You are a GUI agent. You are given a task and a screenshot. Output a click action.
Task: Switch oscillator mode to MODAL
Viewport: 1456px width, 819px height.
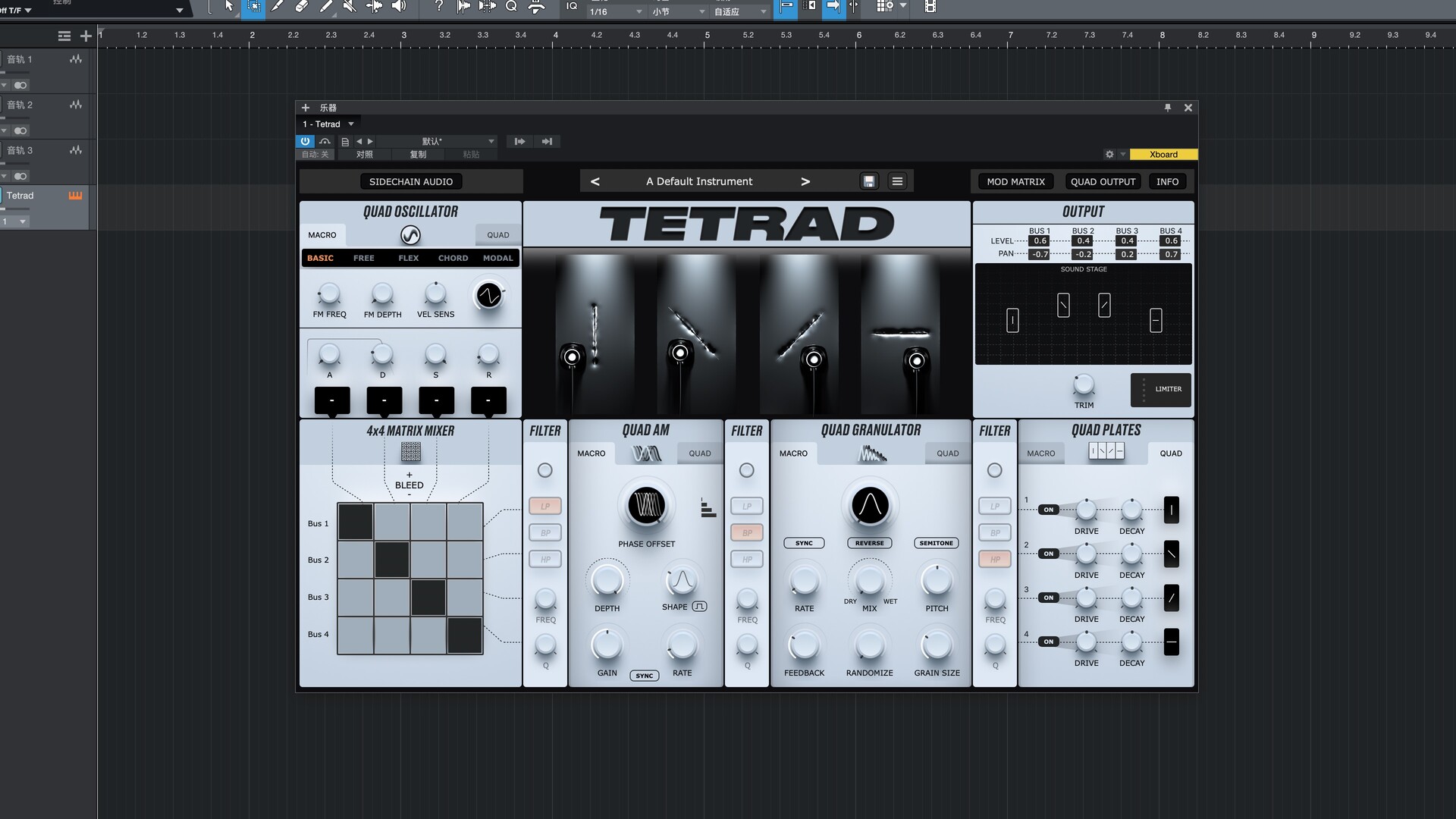[x=498, y=258]
